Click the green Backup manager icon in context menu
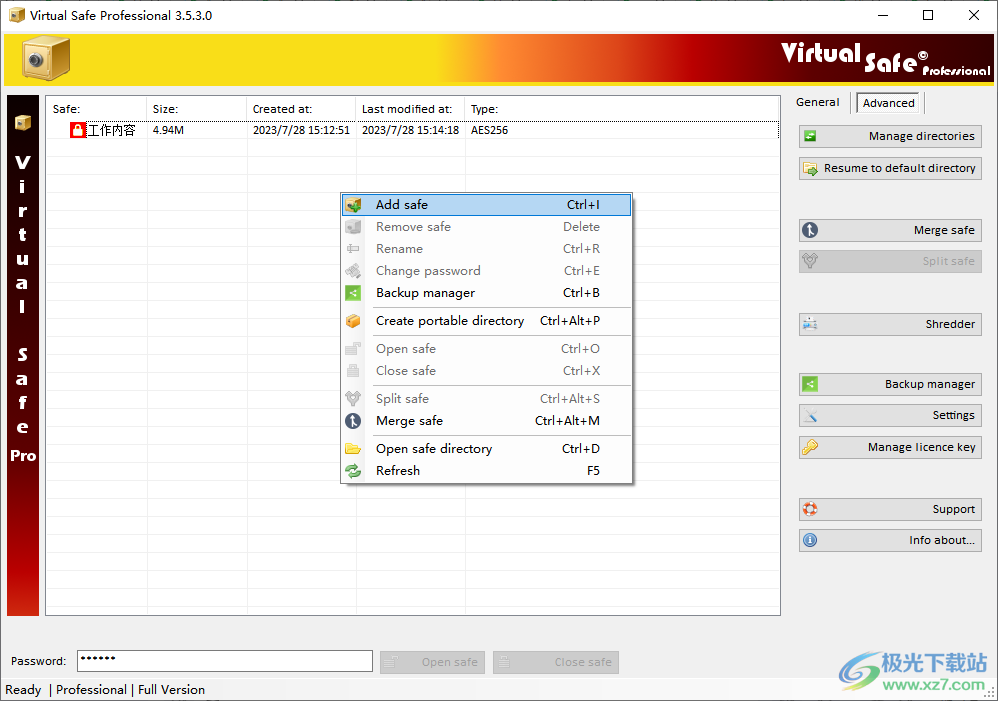998x701 pixels. coord(353,293)
